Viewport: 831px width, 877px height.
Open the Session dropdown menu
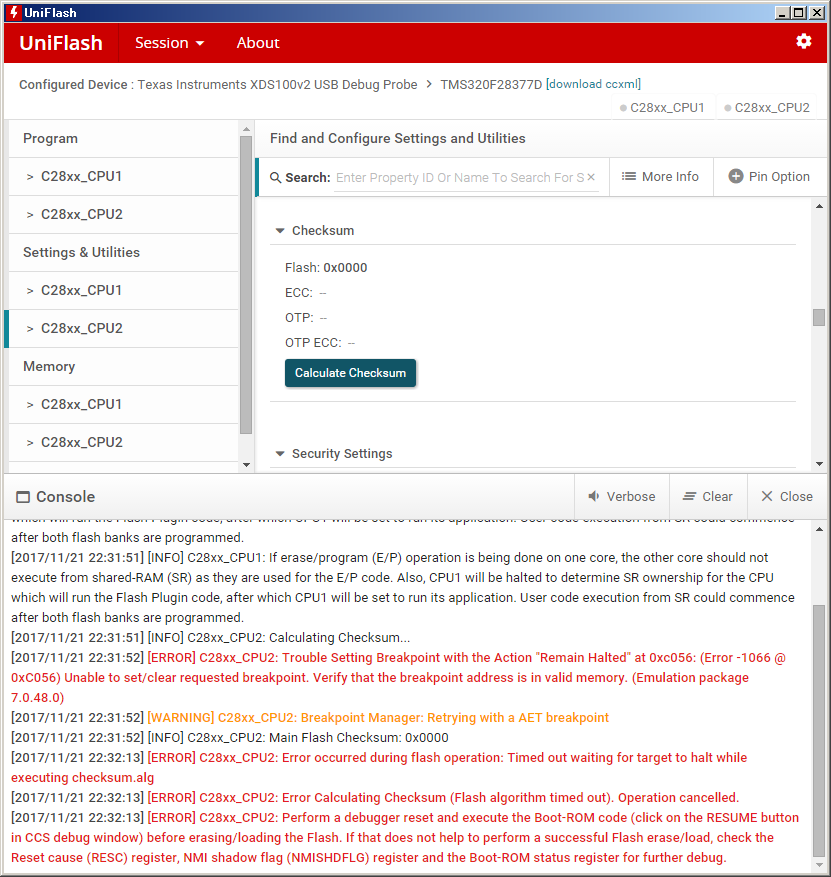[169, 43]
